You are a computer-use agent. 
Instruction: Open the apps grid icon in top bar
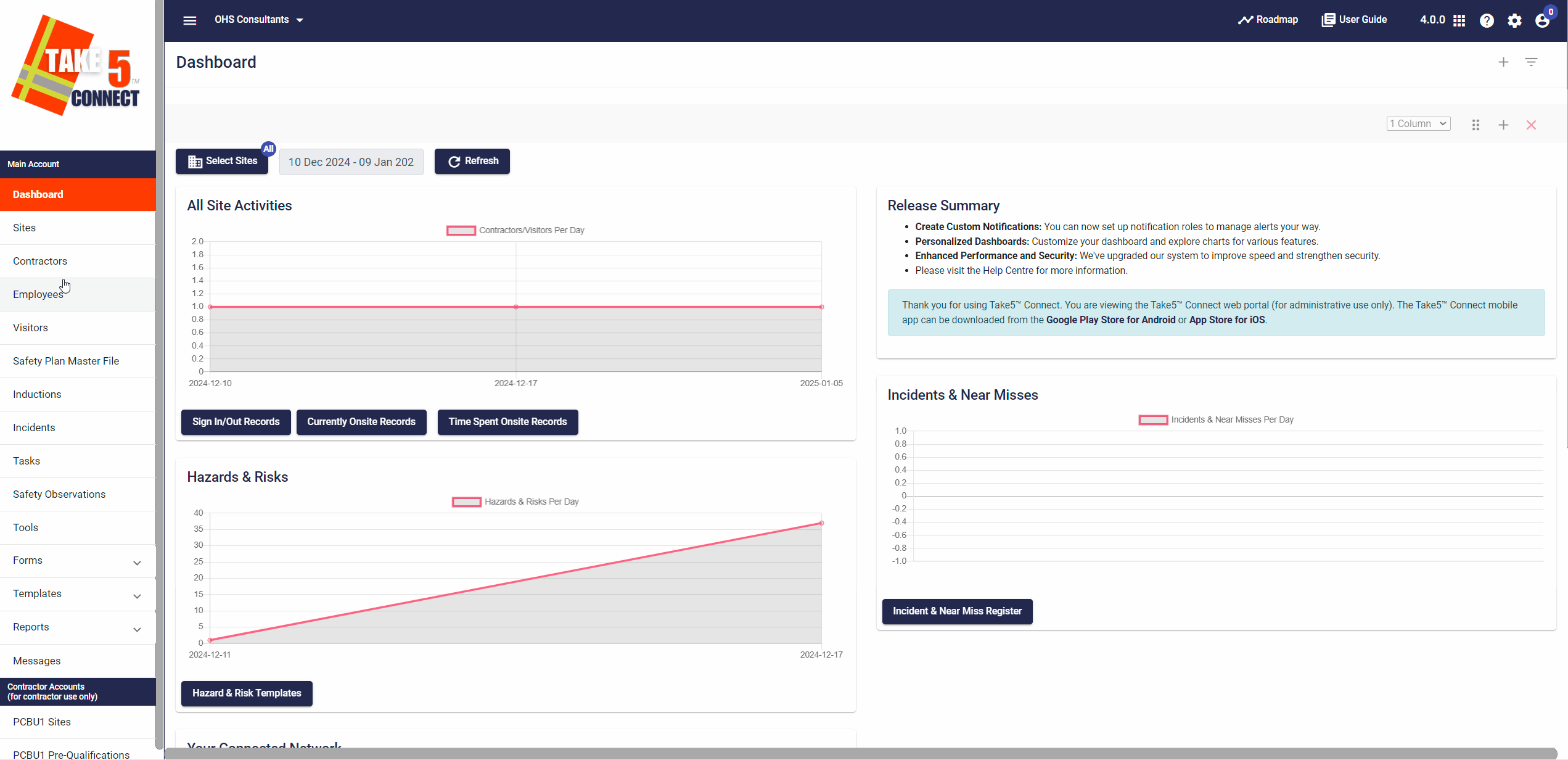(x=1459, y=20)
